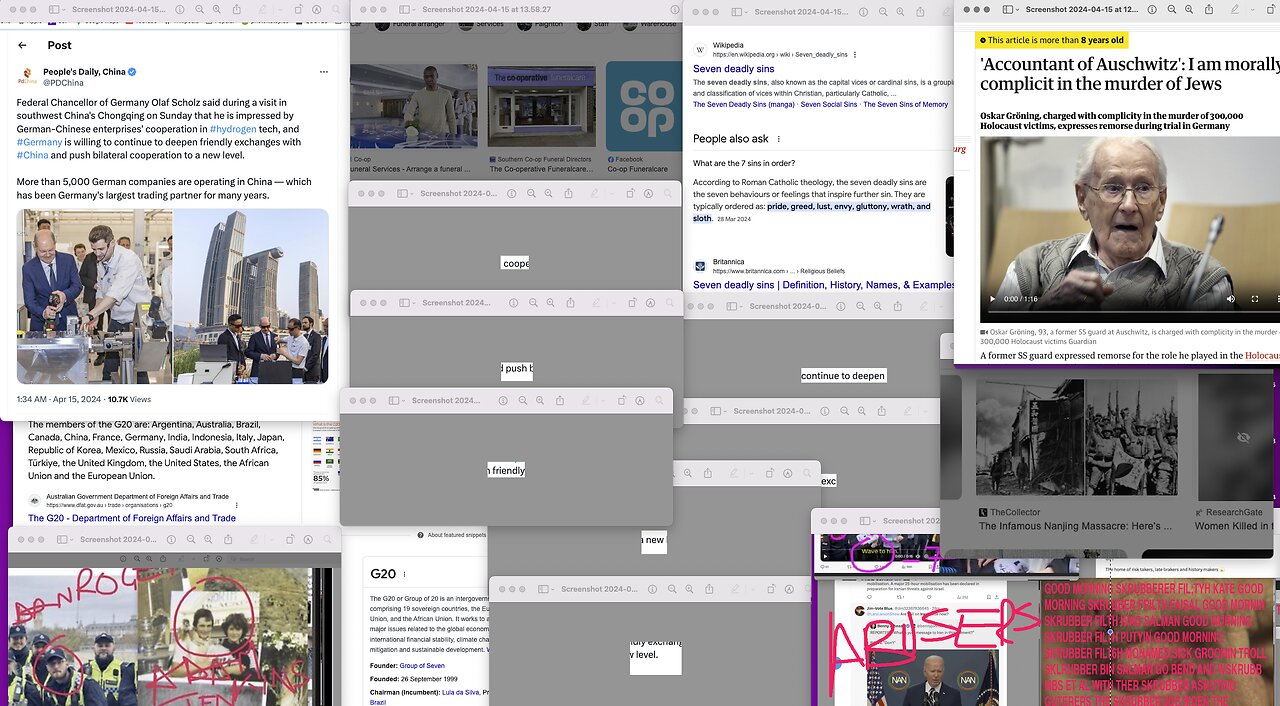Open sidebar chevron in 'continue to deepen' window
1280x706 pixels.
(x=742, y=307)
